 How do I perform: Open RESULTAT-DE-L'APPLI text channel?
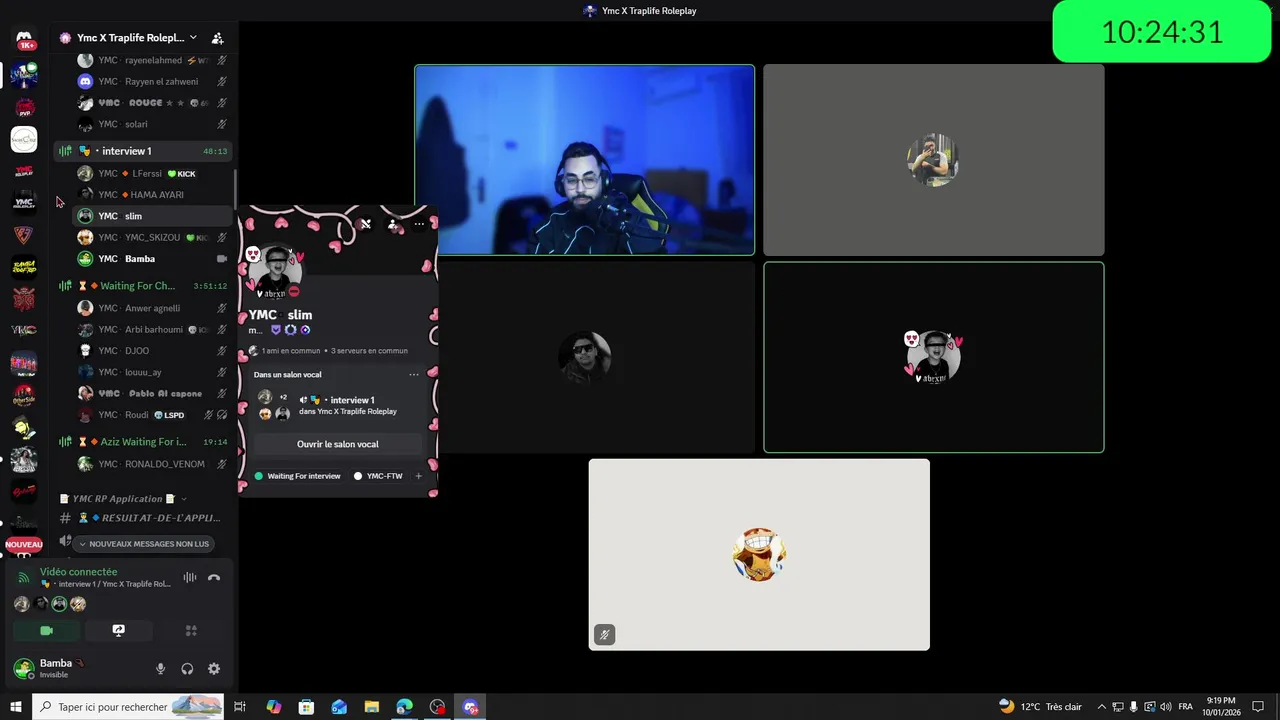pos(143,518)
